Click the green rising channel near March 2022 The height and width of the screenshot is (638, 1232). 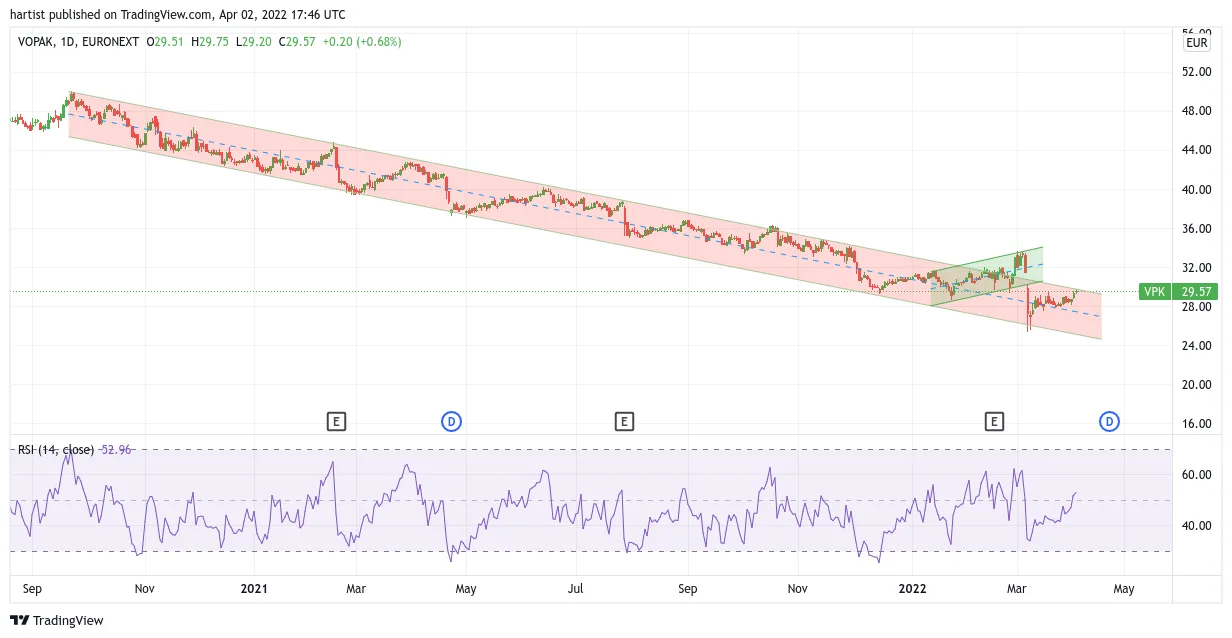(x=987, y=276)
